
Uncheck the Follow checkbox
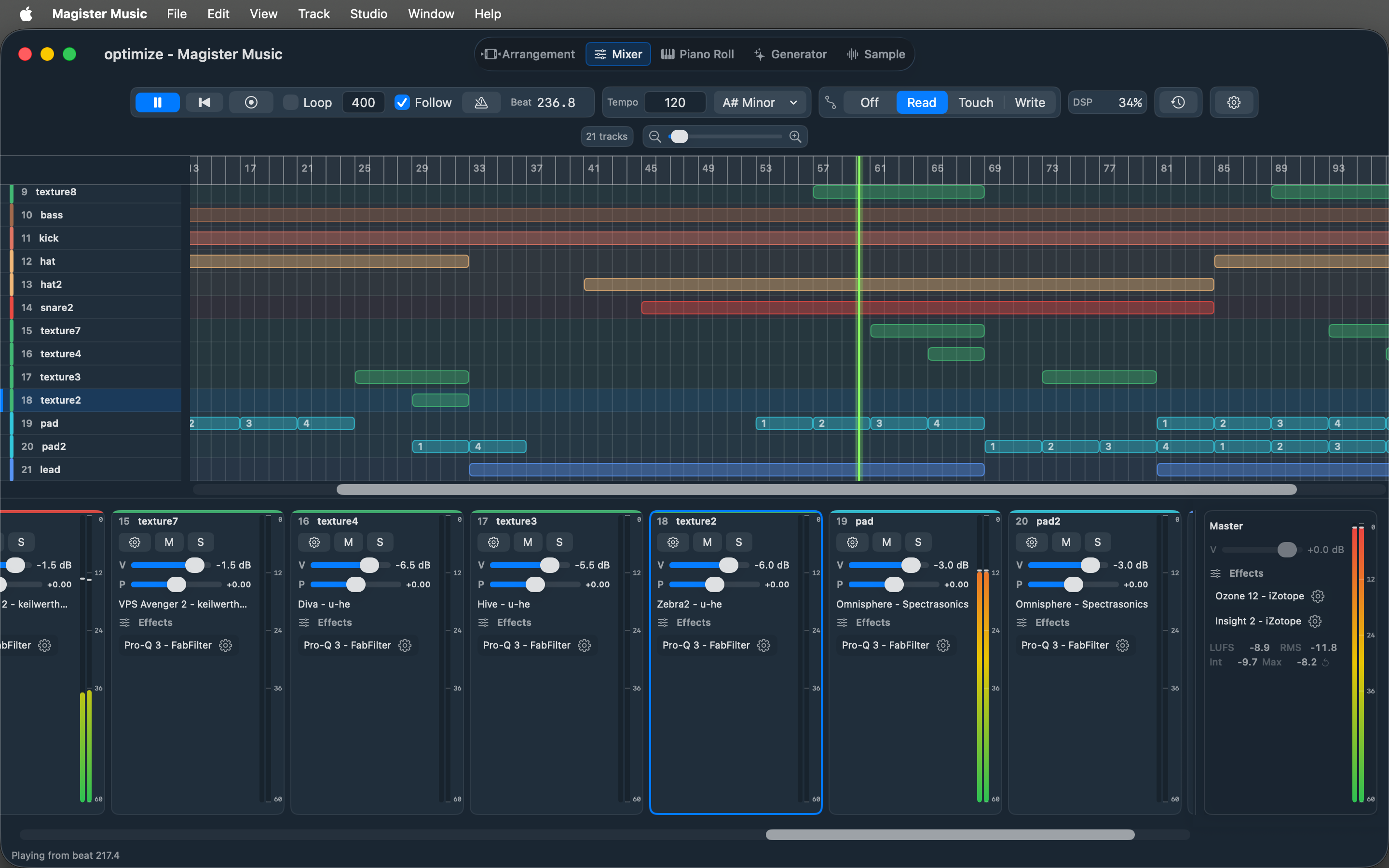coord(402,102)
